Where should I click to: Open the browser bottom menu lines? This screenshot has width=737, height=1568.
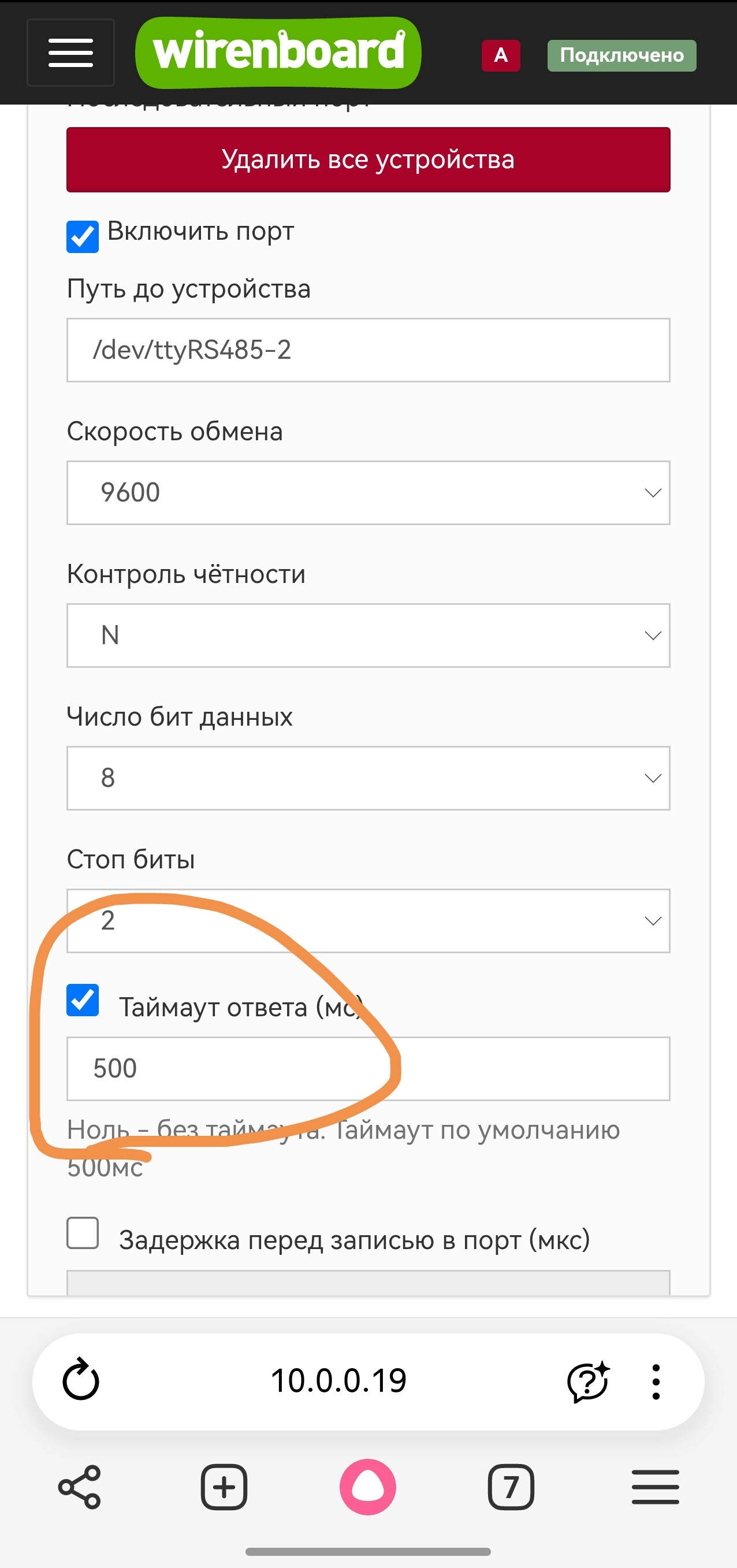point(655,1487)
